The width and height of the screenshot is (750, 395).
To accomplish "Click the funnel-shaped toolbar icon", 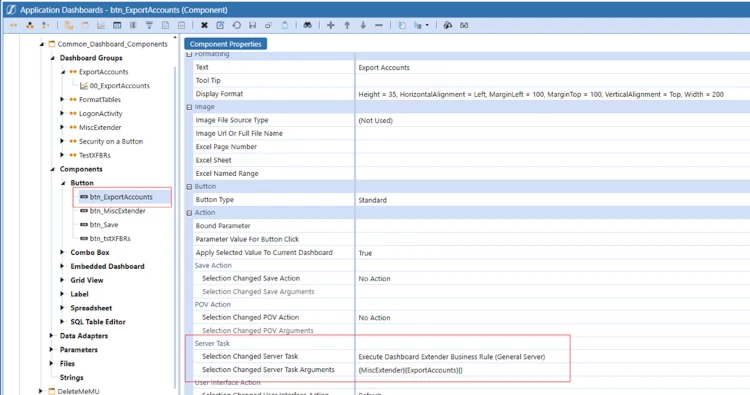I will [149, 25].
